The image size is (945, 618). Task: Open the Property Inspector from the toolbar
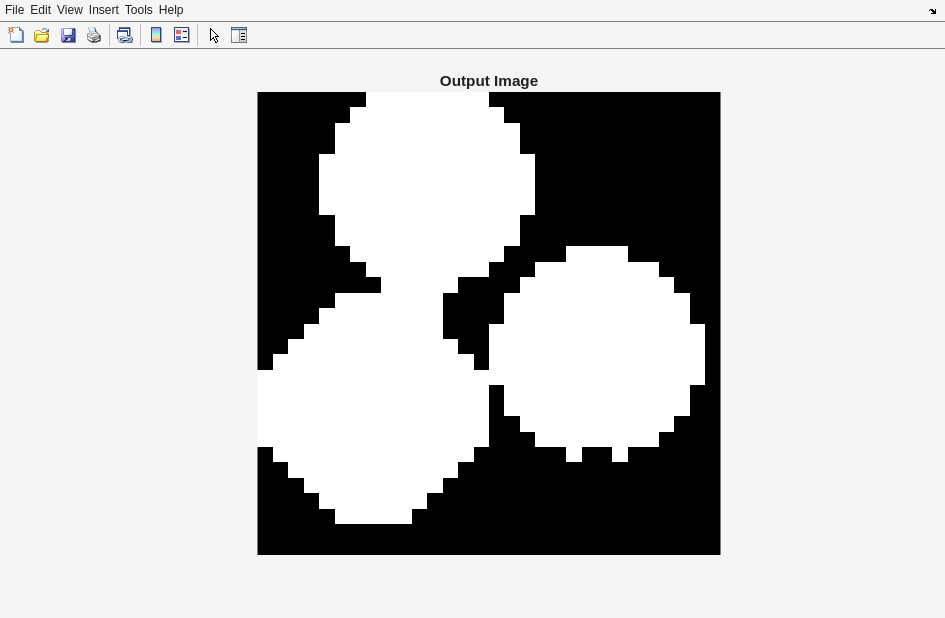(239, 35)
